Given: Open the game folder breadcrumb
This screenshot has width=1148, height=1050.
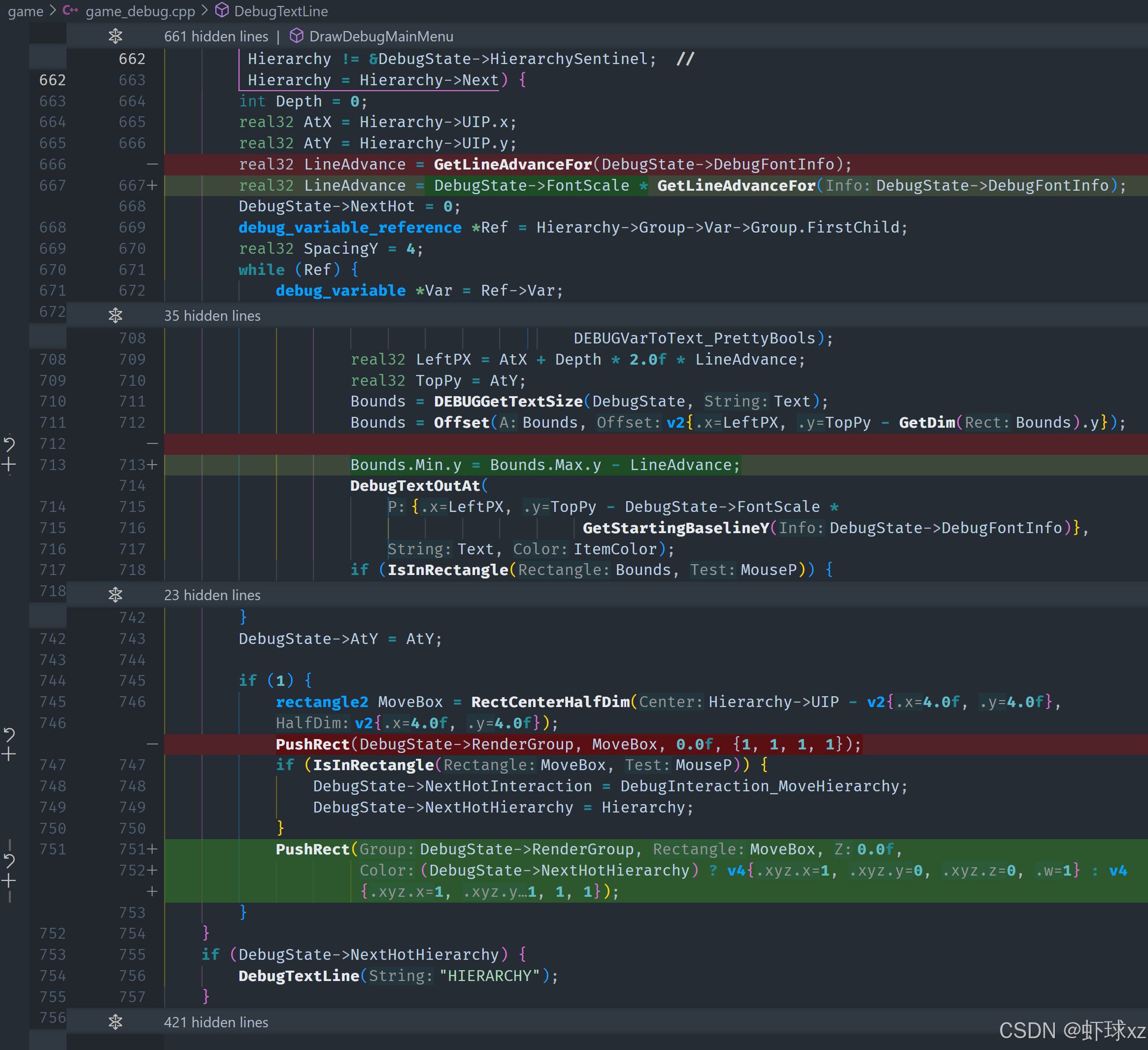Looking at the screenshot, I should (x=25, y=11).
